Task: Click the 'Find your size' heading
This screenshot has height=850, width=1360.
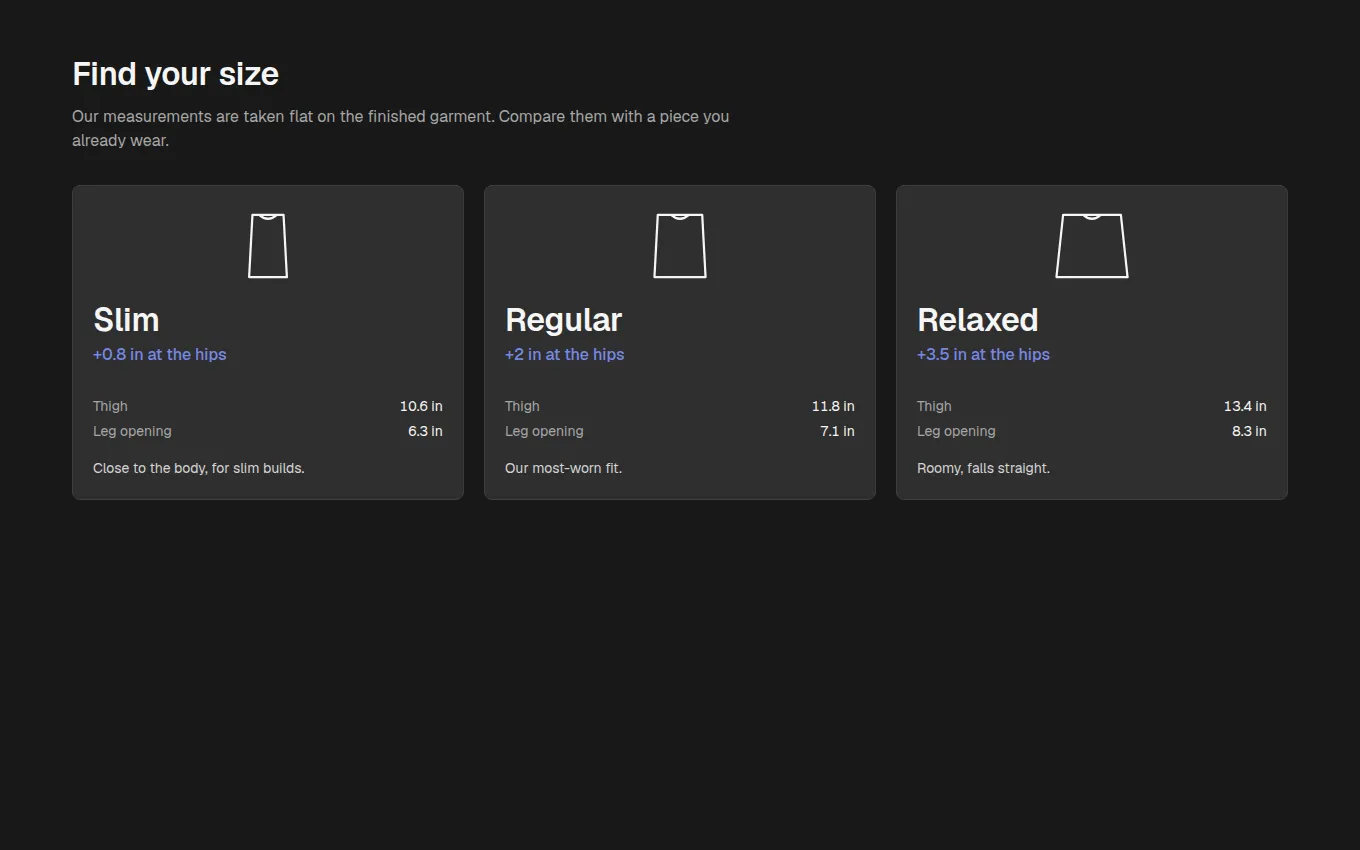Action: click(176, 74)
